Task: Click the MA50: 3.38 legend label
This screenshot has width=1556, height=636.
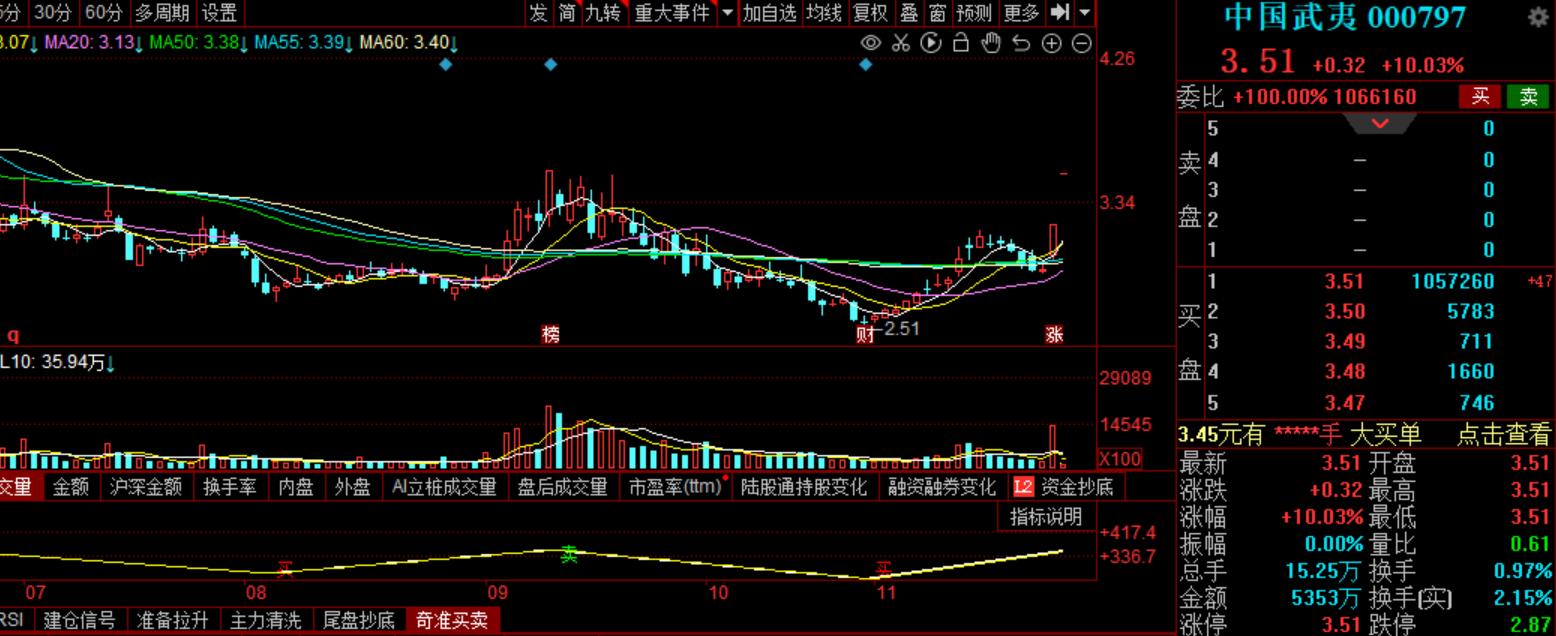Action: (x=198, y=43)
